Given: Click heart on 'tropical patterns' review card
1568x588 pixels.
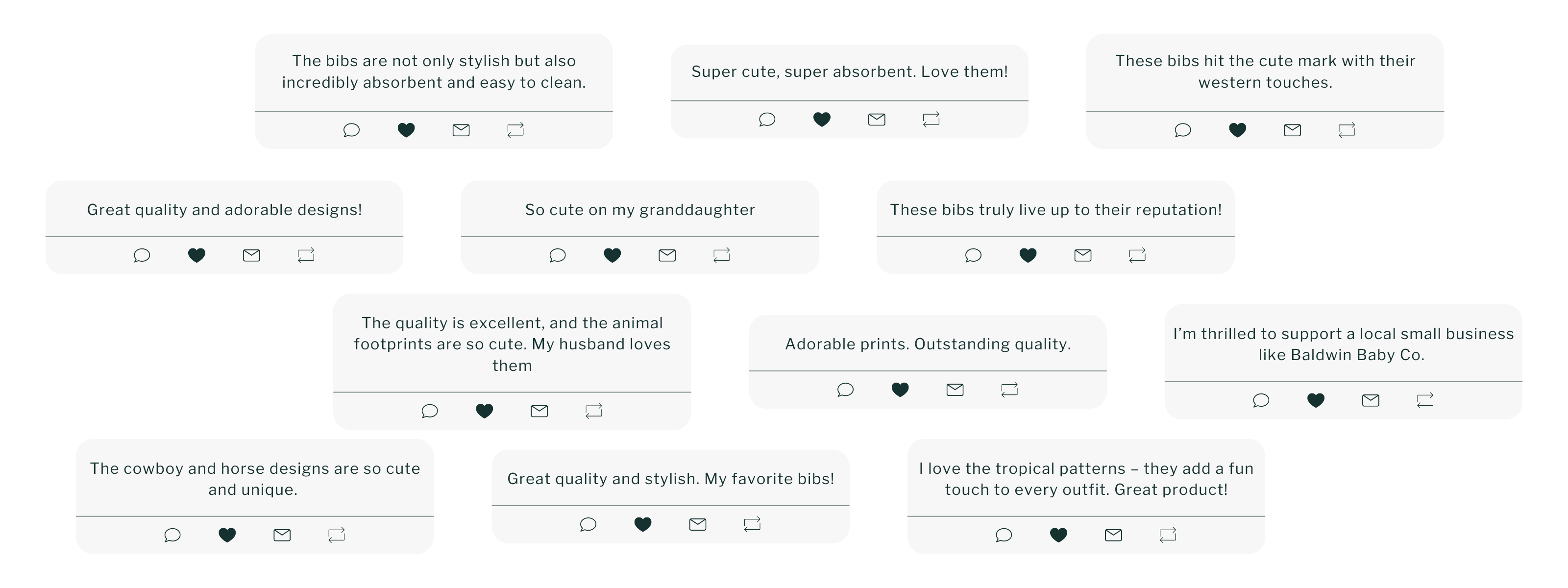Looking at the screenshot, I should (1058, 535).
